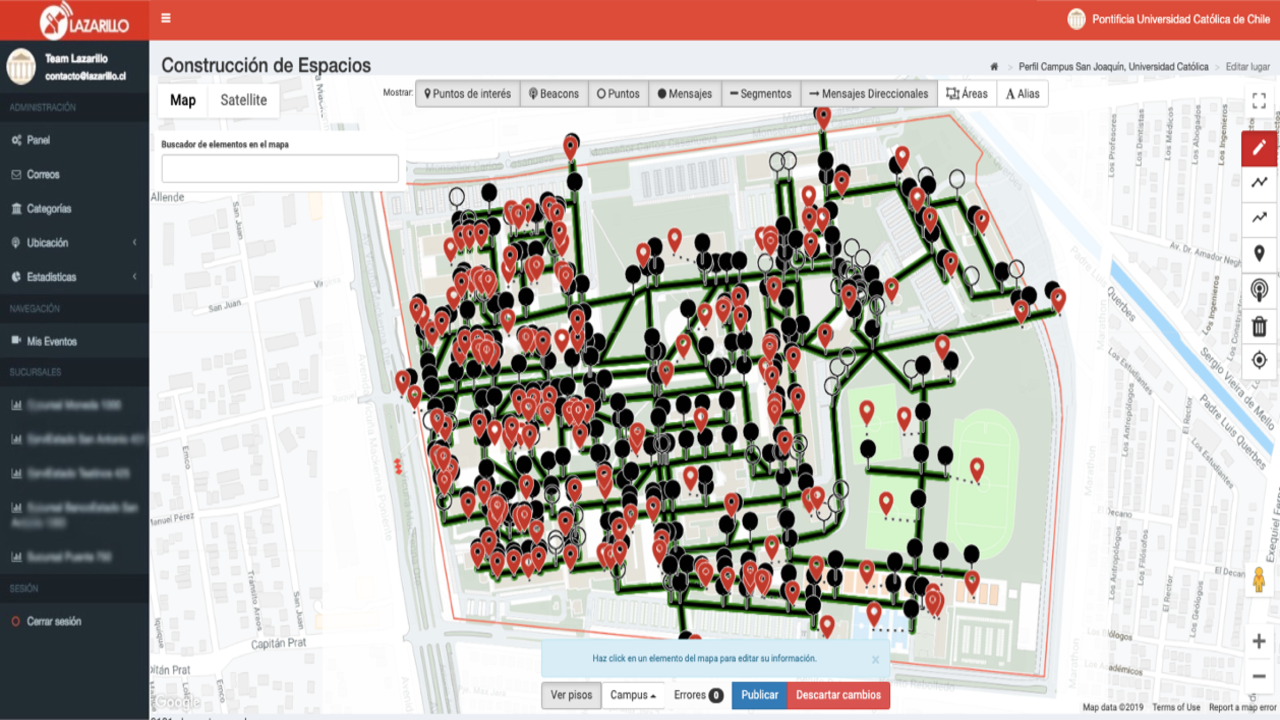Toggle Puntos de interés visibility
This screenshot has width=1280, height=720.
click(x=467, y=94)
